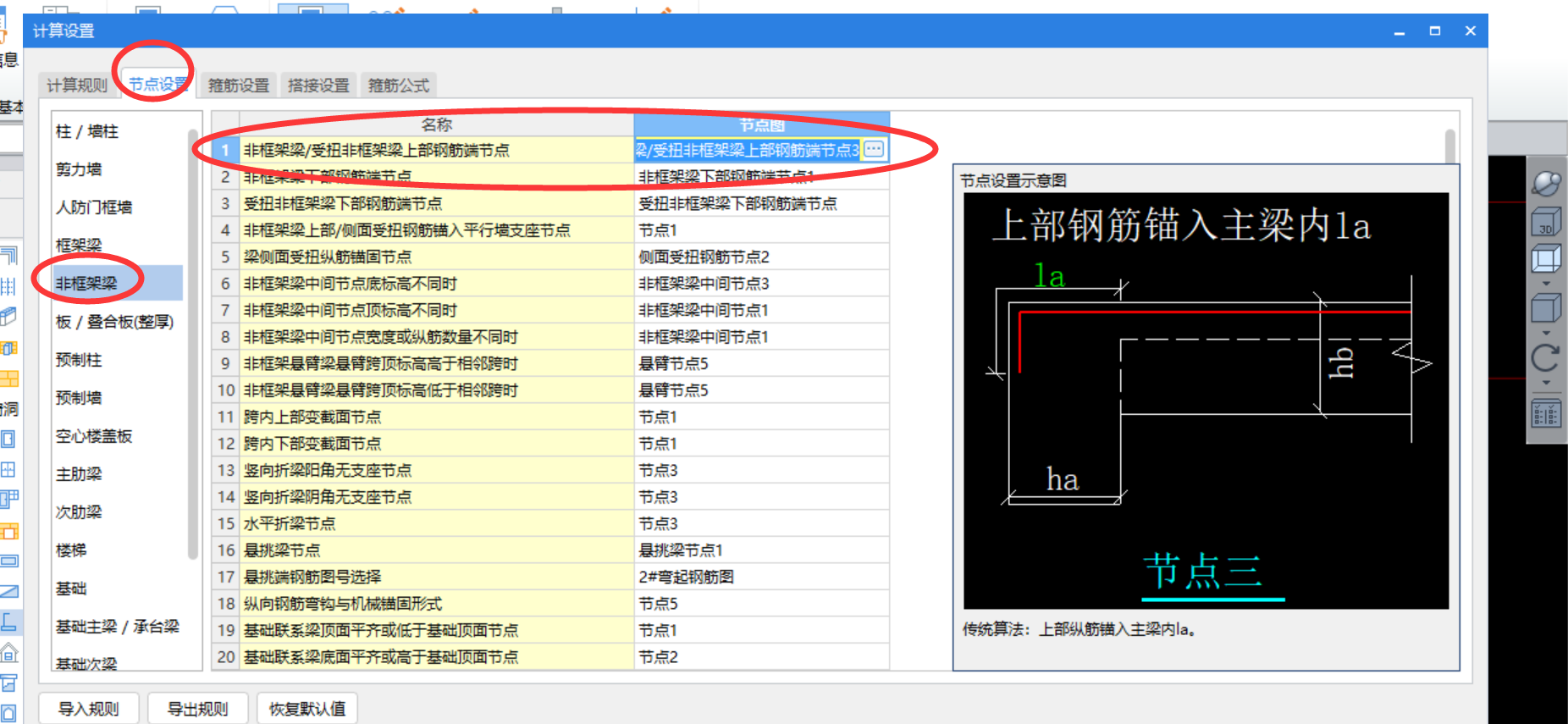Open the ellipsis button in node image cell
This screenshot has width=1568, height=724.
click(x=874, y=150)
